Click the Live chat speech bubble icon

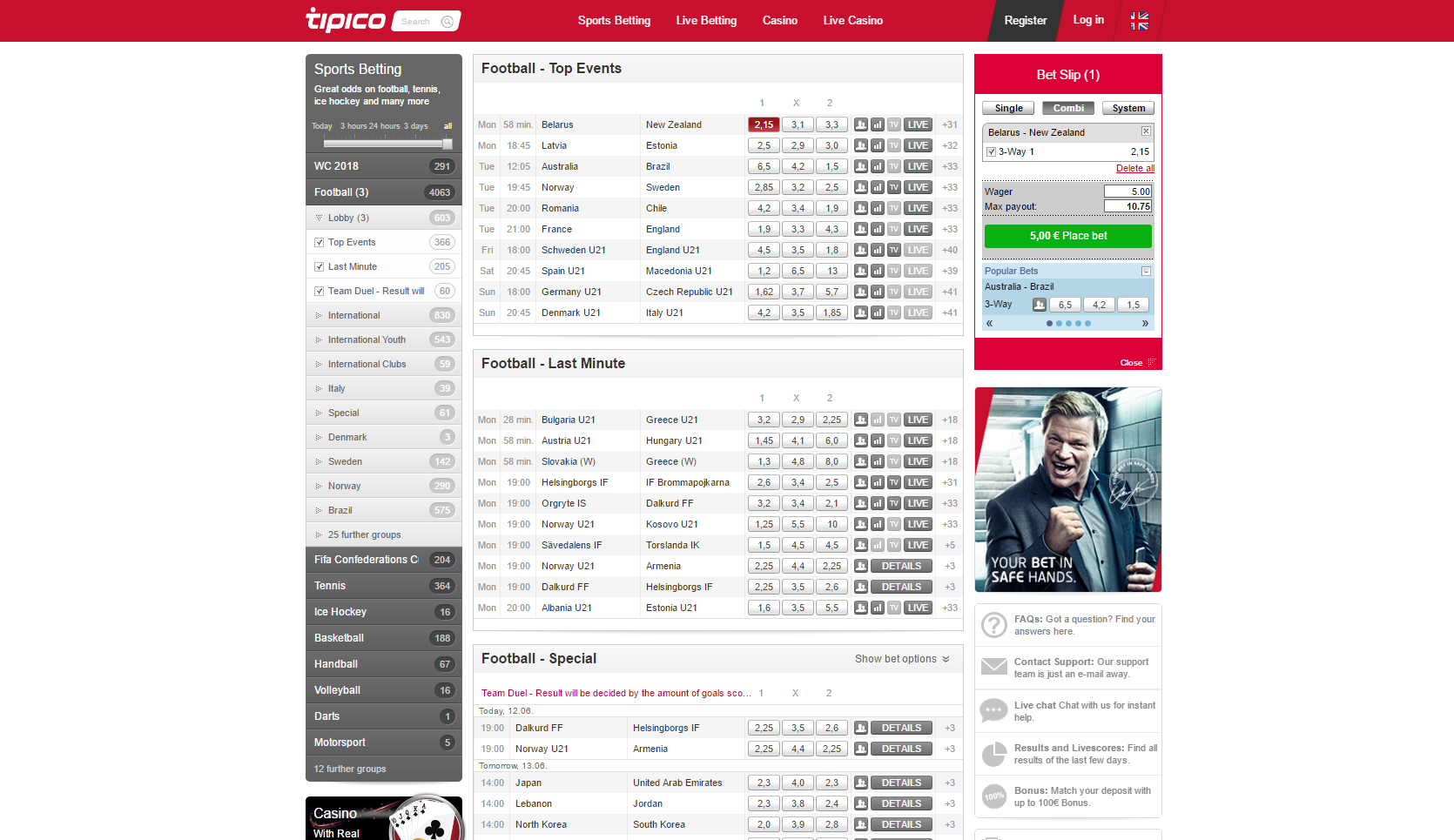pos(993,711)
